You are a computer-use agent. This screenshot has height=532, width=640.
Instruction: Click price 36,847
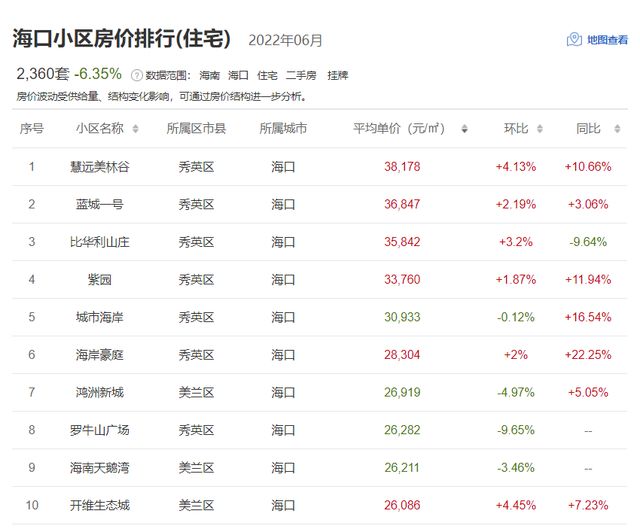[x=402, y=204]
